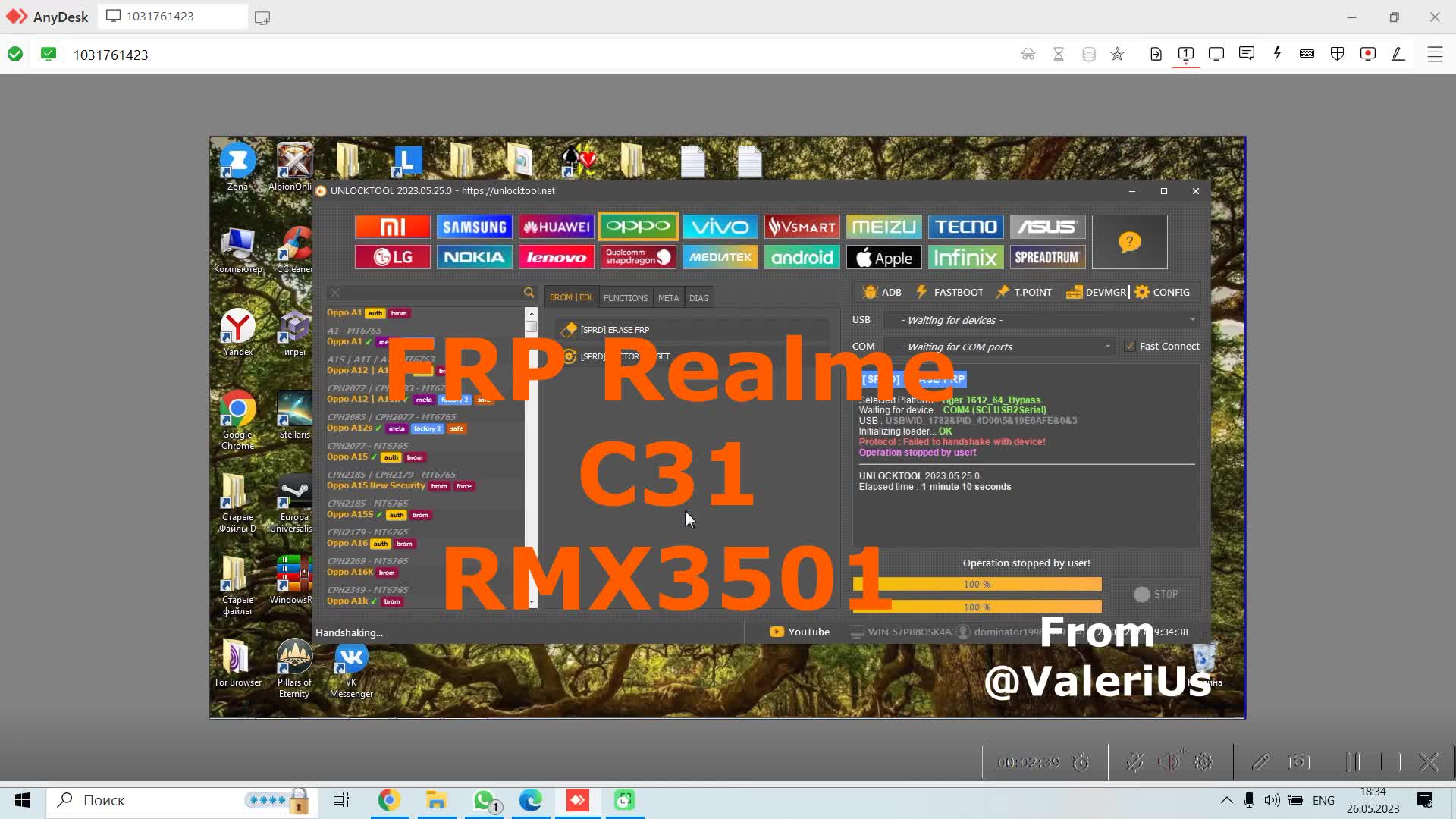
Task: Show hidden tray icons chevron
Action: click(x=1225, y=800)
